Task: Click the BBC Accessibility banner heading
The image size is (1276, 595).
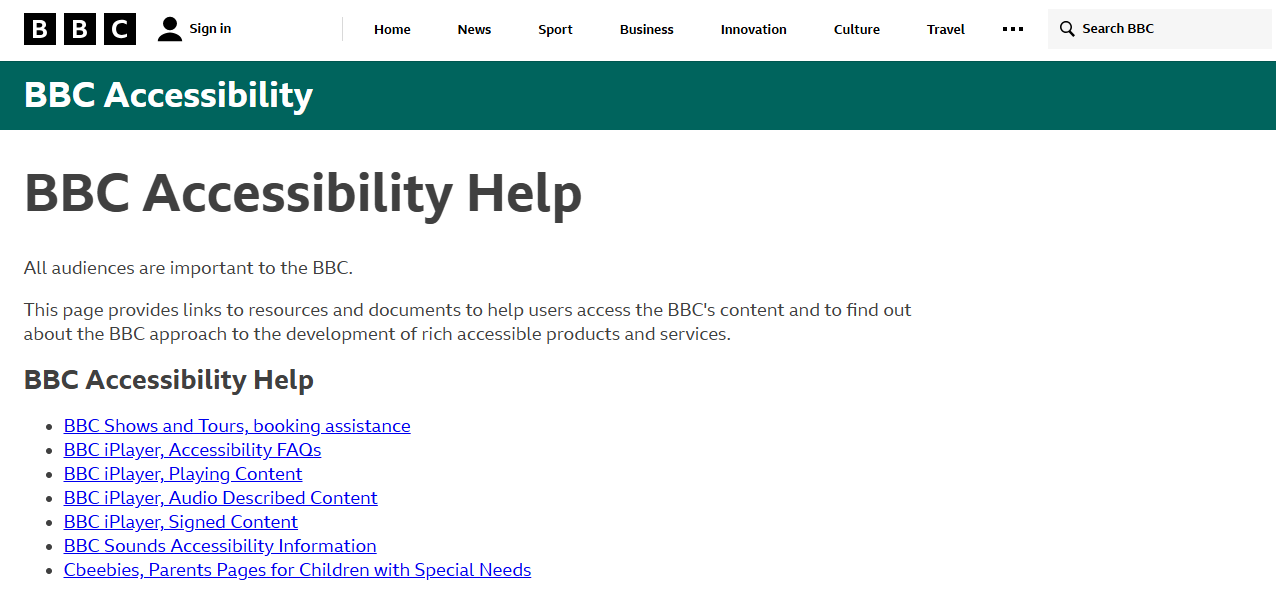Action: (168, 95)
